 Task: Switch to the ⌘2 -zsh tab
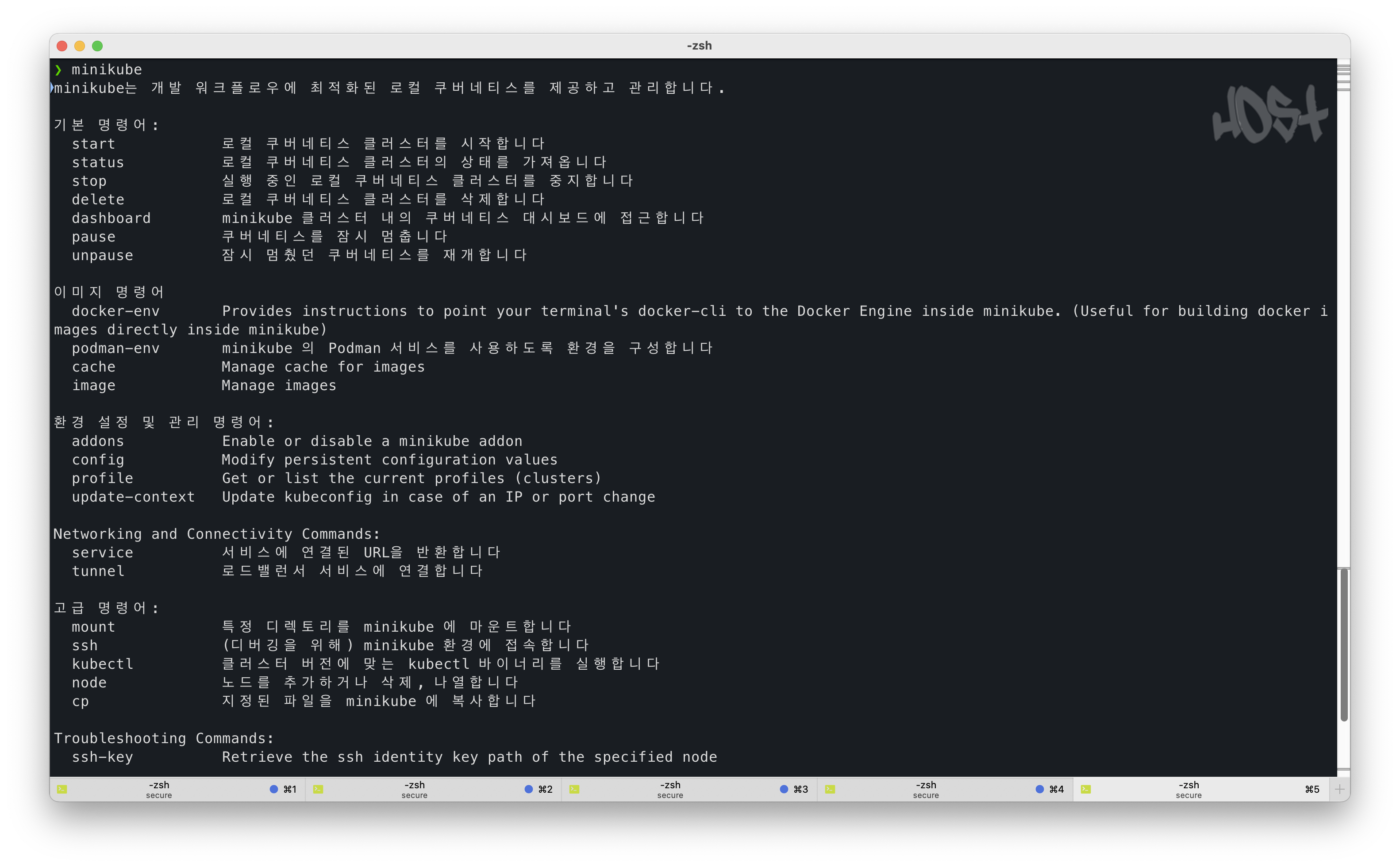415,790
